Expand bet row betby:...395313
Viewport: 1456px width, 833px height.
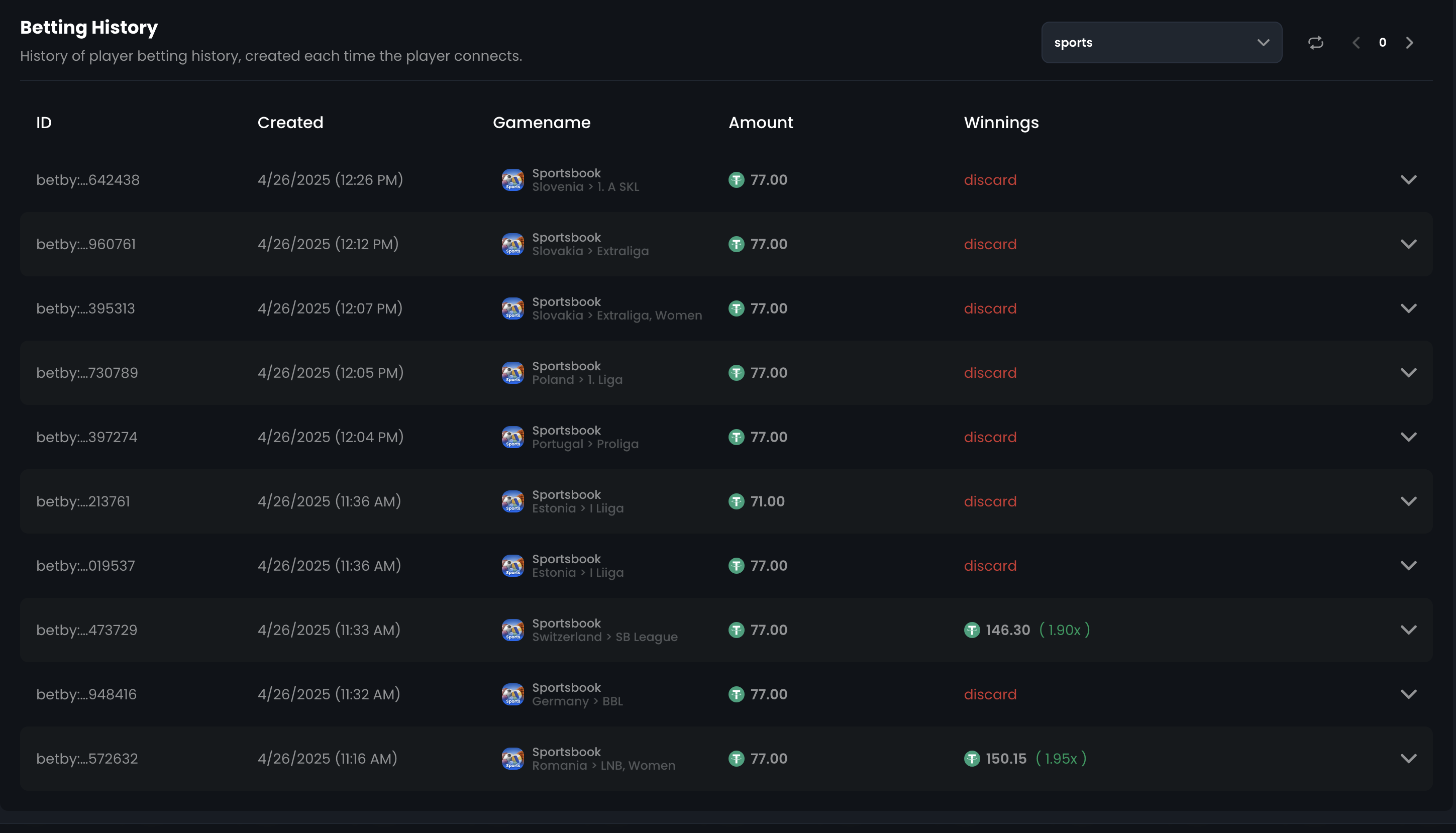click(1408, 308)
